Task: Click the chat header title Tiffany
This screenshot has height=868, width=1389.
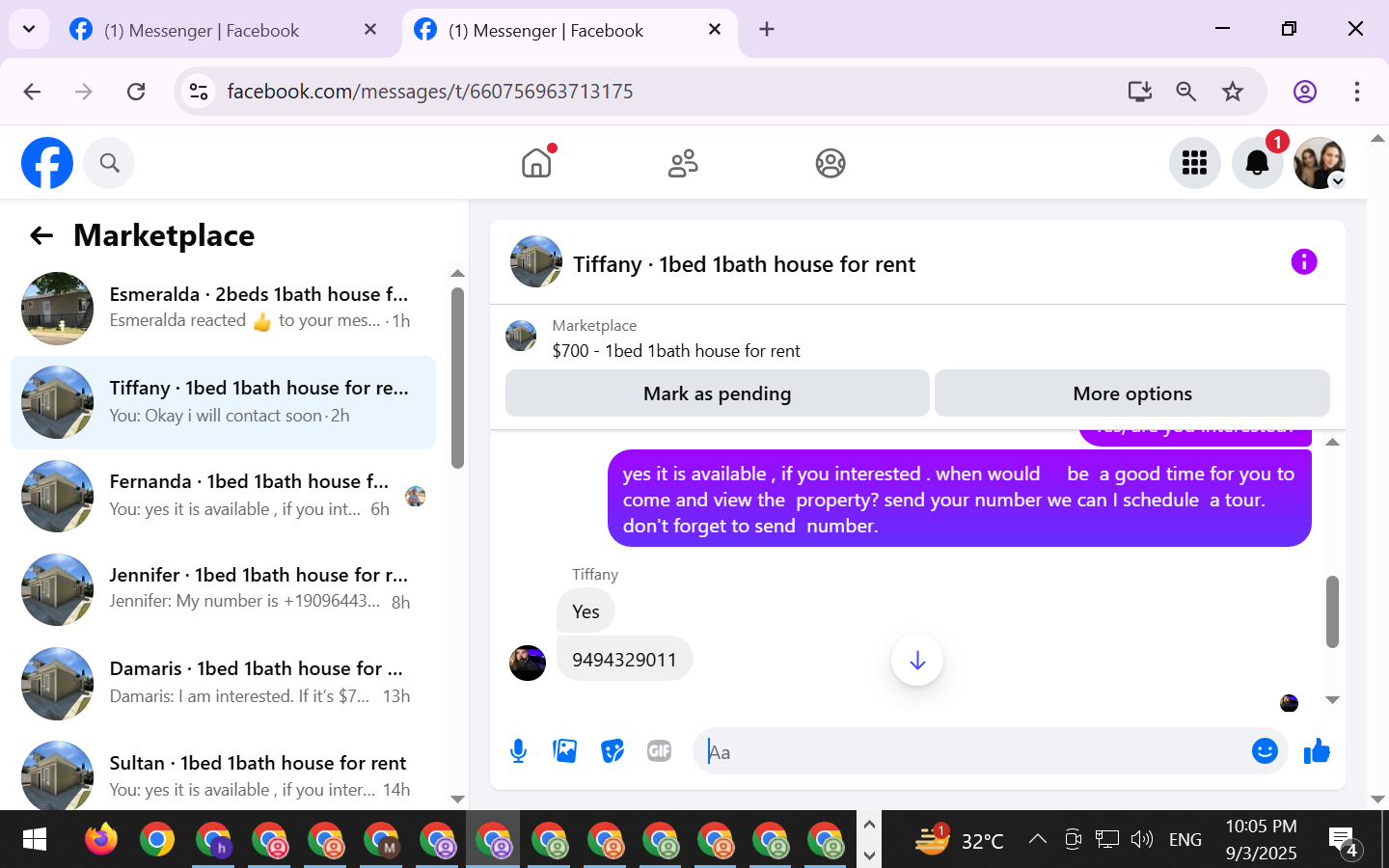Action: [744, 264]
